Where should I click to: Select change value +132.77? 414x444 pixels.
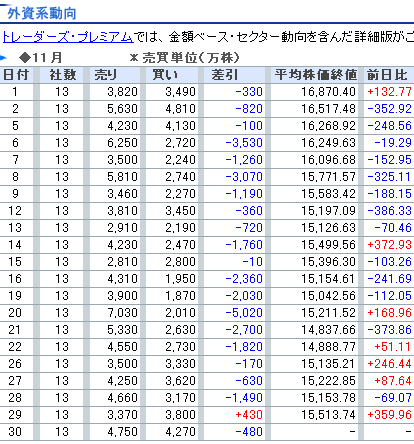click(389, 92)
